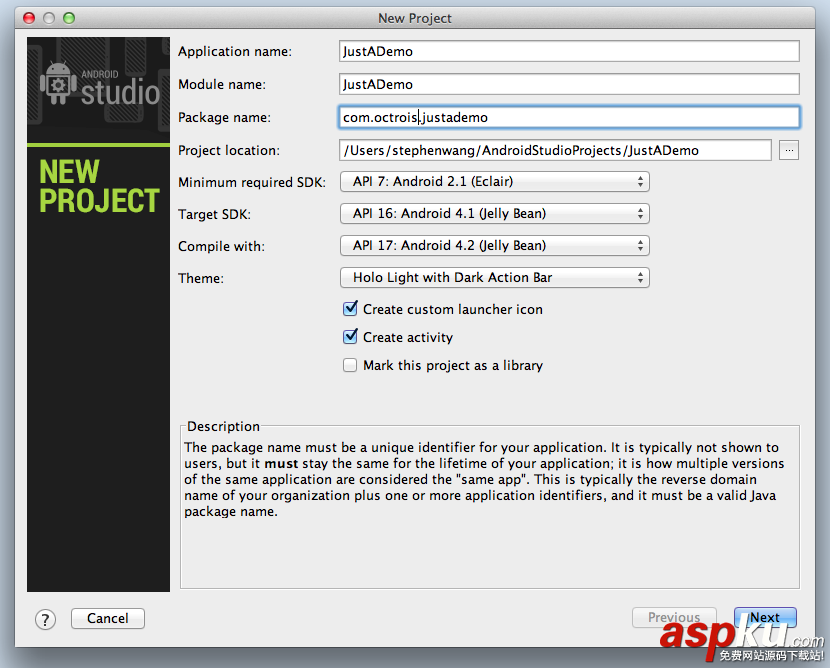Screen dimensions: 830x668
Task: Edit the Package name field
Action: (568, 117)
